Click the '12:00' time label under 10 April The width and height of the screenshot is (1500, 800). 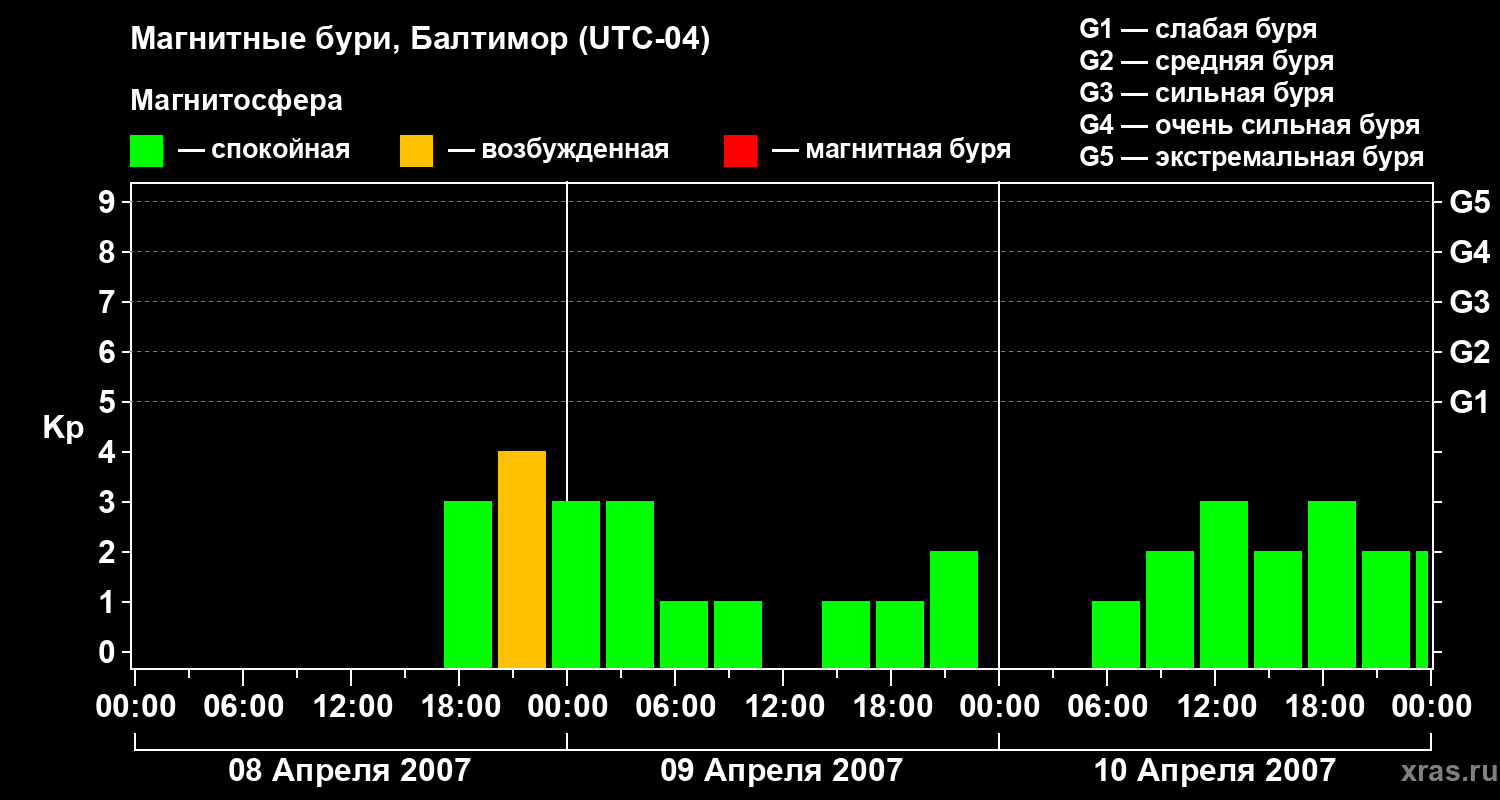pyautogui.click(x=1216, y=707)
